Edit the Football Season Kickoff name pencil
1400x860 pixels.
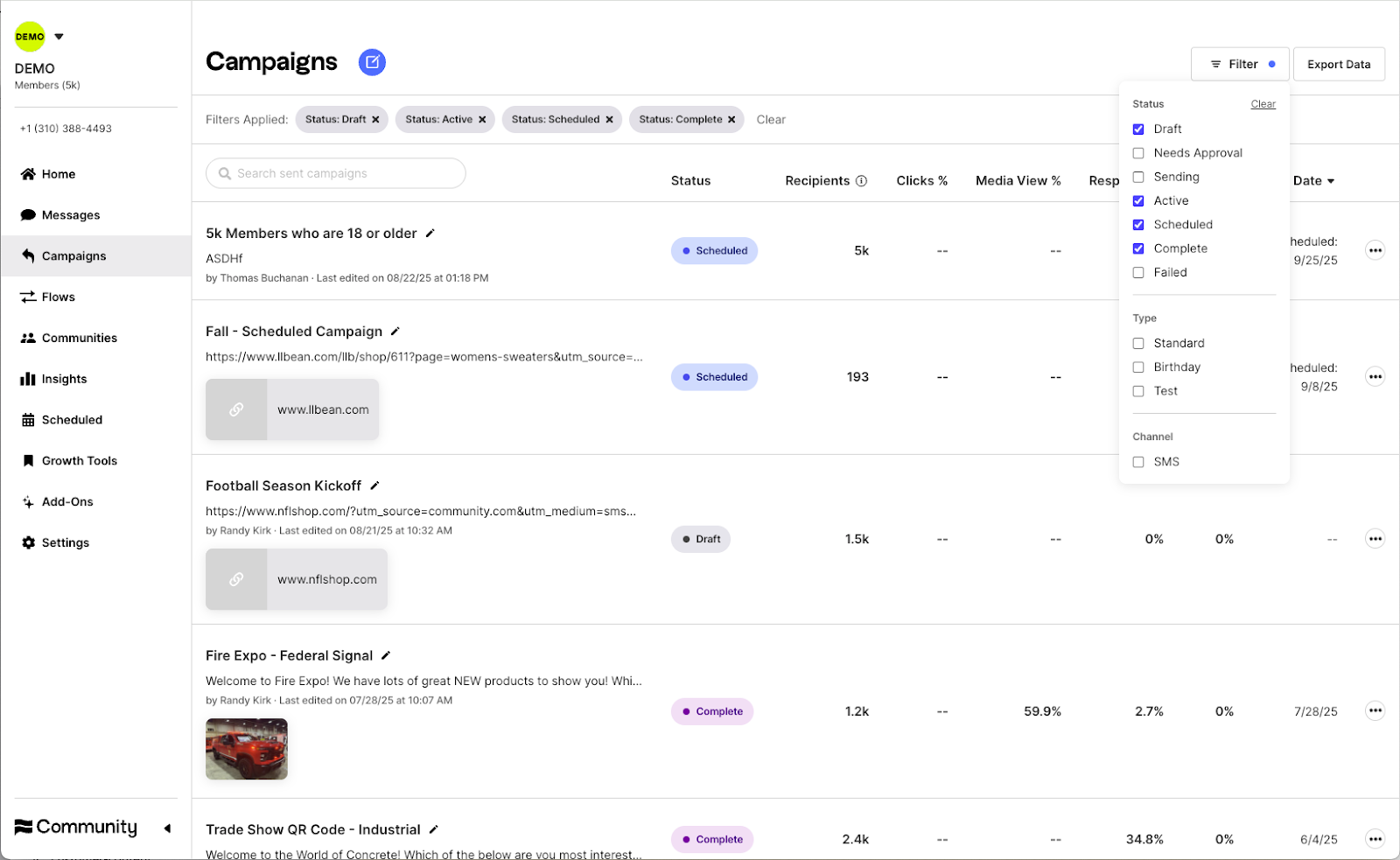[x=375, y=486]
